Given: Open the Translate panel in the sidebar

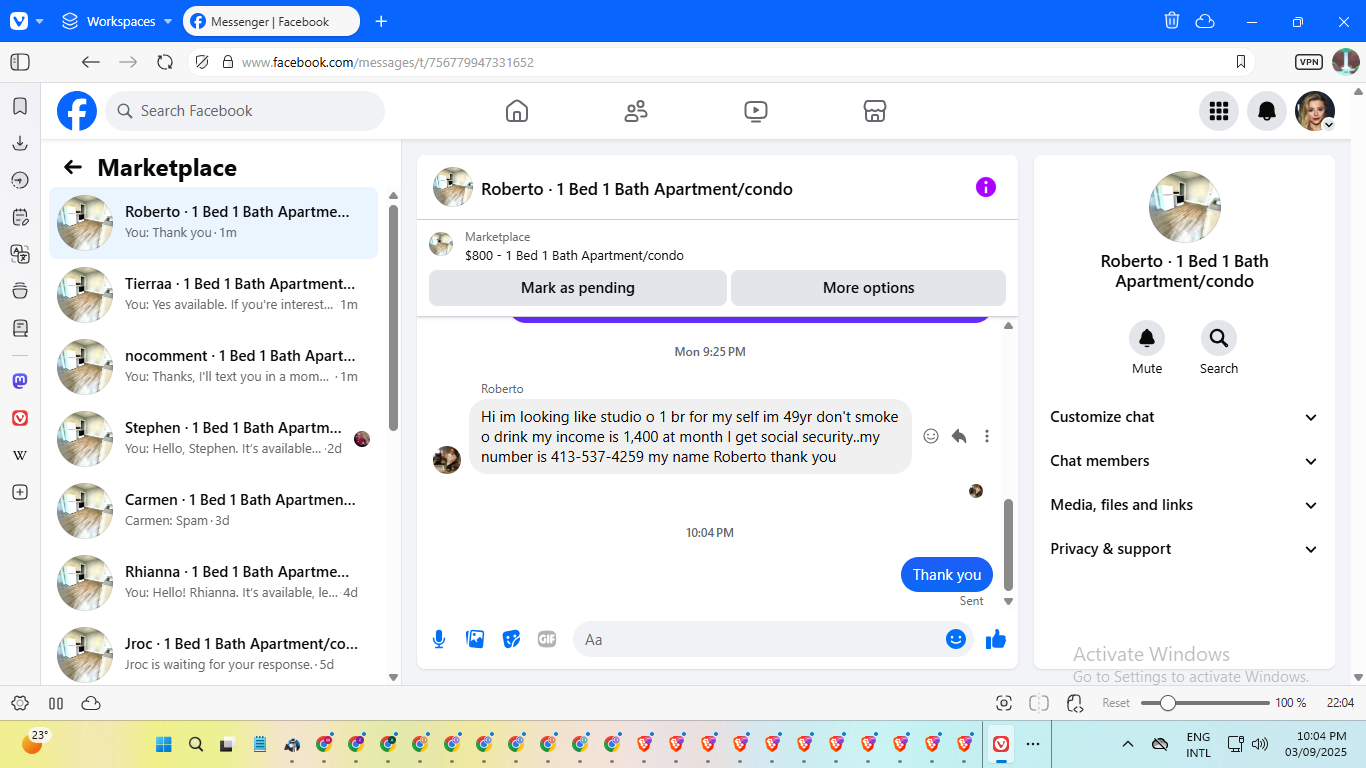Looking at the screenshot, I should coord(20,254).
